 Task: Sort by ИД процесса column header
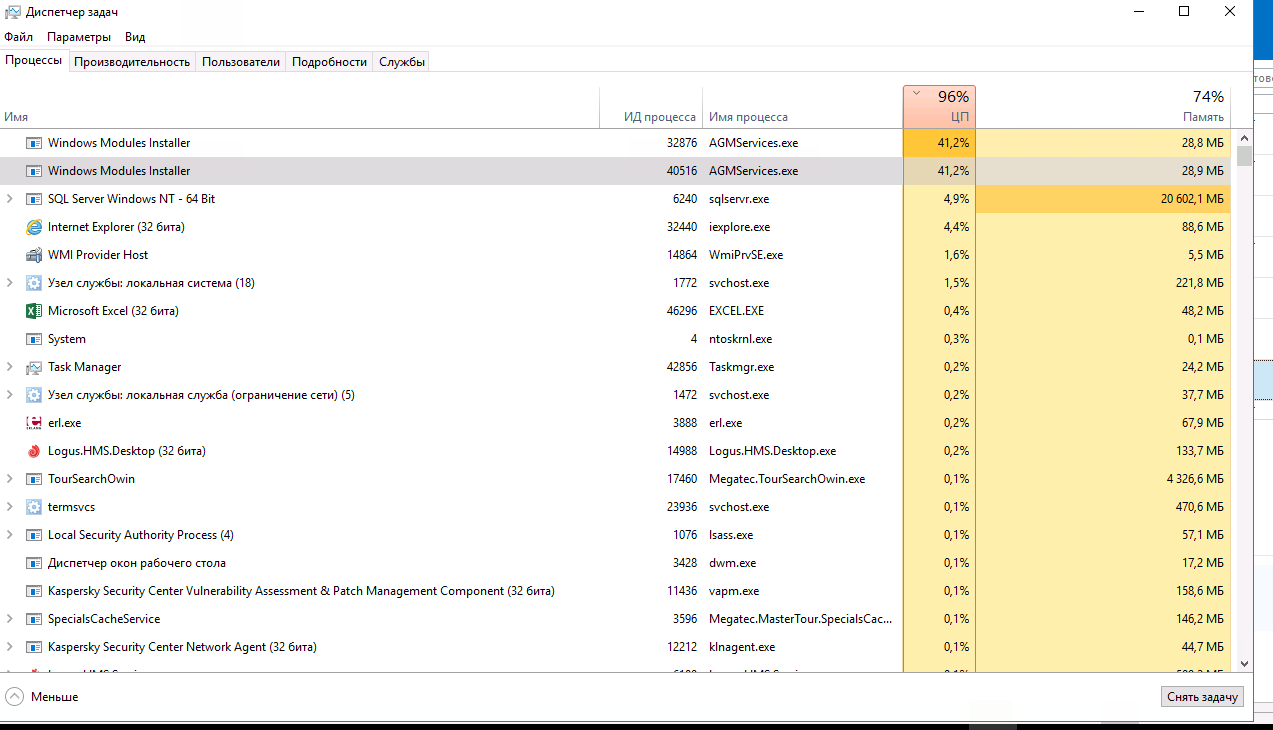[651, 107]
